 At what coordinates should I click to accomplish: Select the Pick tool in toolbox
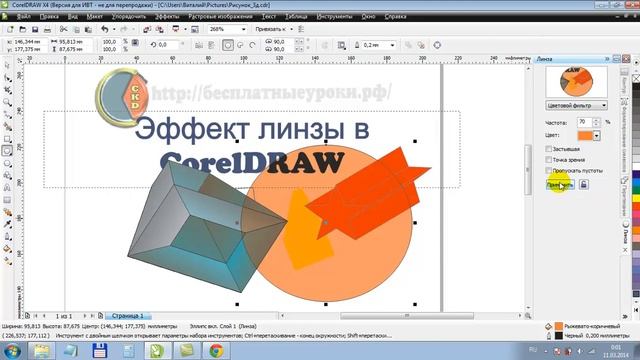[7, 66]
